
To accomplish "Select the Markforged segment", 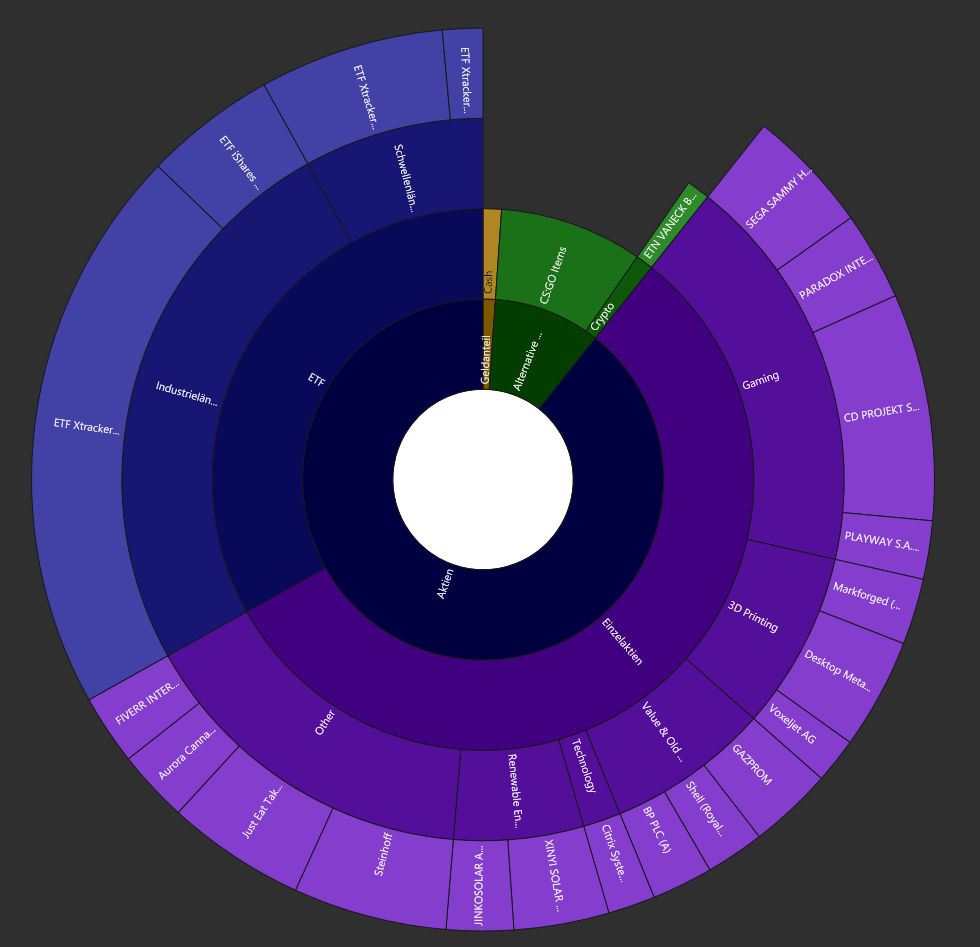I will 871,599.
